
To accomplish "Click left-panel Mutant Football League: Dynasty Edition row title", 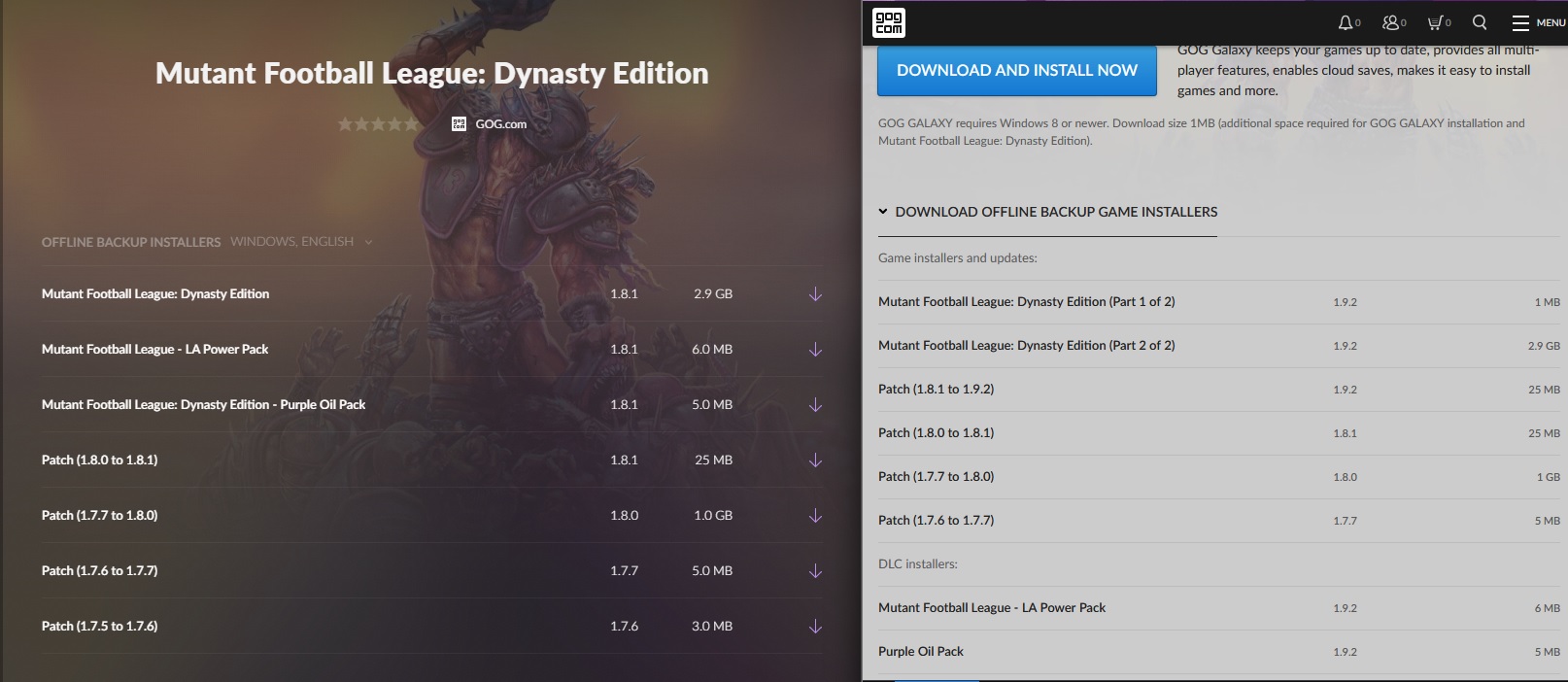I will (x=155, y=294).
